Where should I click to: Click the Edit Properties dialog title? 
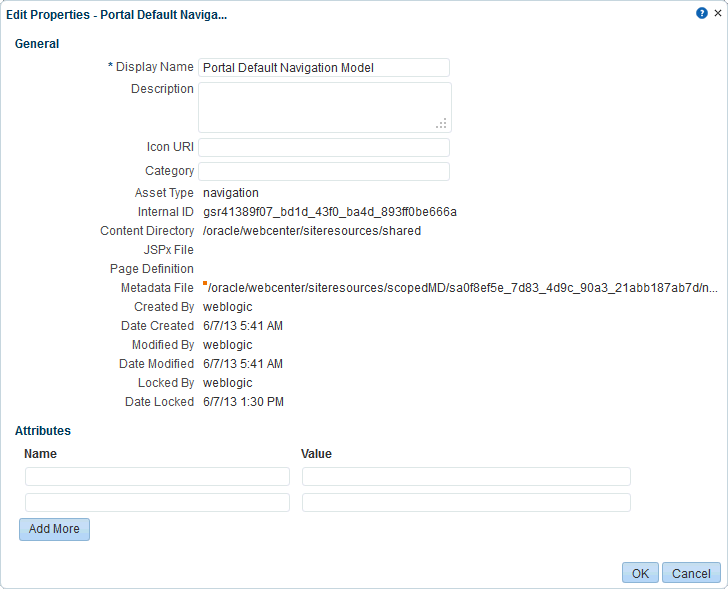tap(117, 15)
